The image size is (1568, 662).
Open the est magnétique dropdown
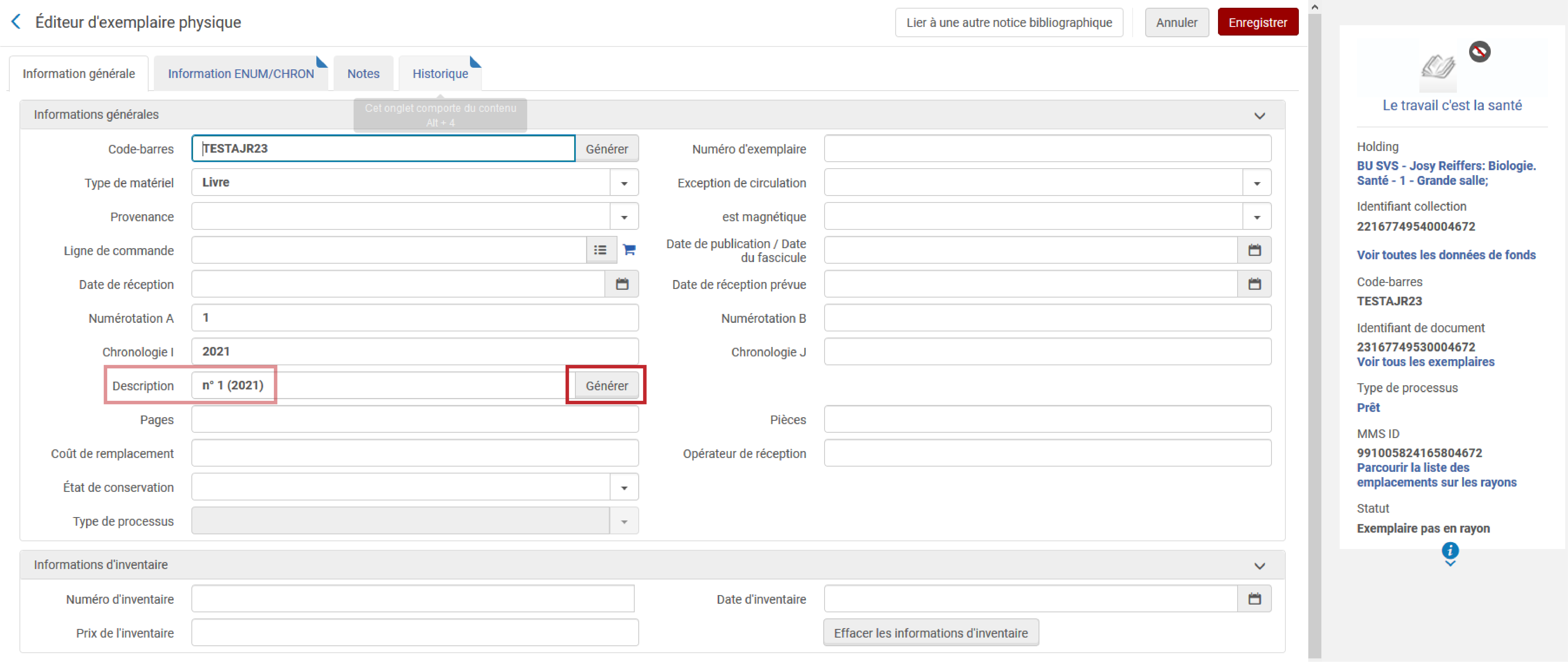pyautogui.click(x=1256, y=217)
